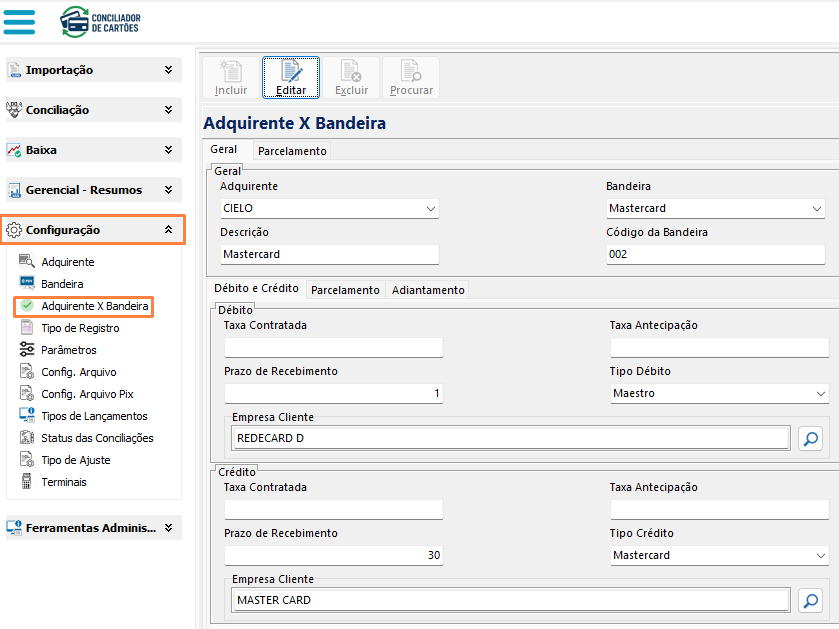This screenshot has height=629, width=839.
Task: Open Parâmetros from the sidebar
Action: [x=69, y=350]
